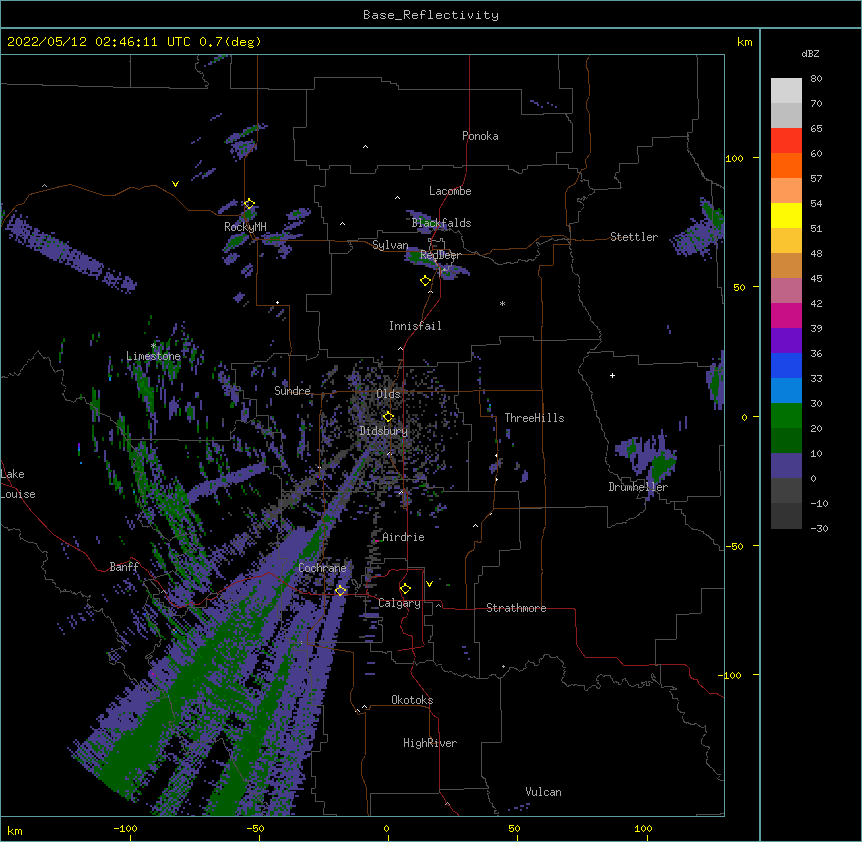The width and height of the screenshot is (862, 842).
Task: Click the Calgary city label
Action: [x=399, y=603]
